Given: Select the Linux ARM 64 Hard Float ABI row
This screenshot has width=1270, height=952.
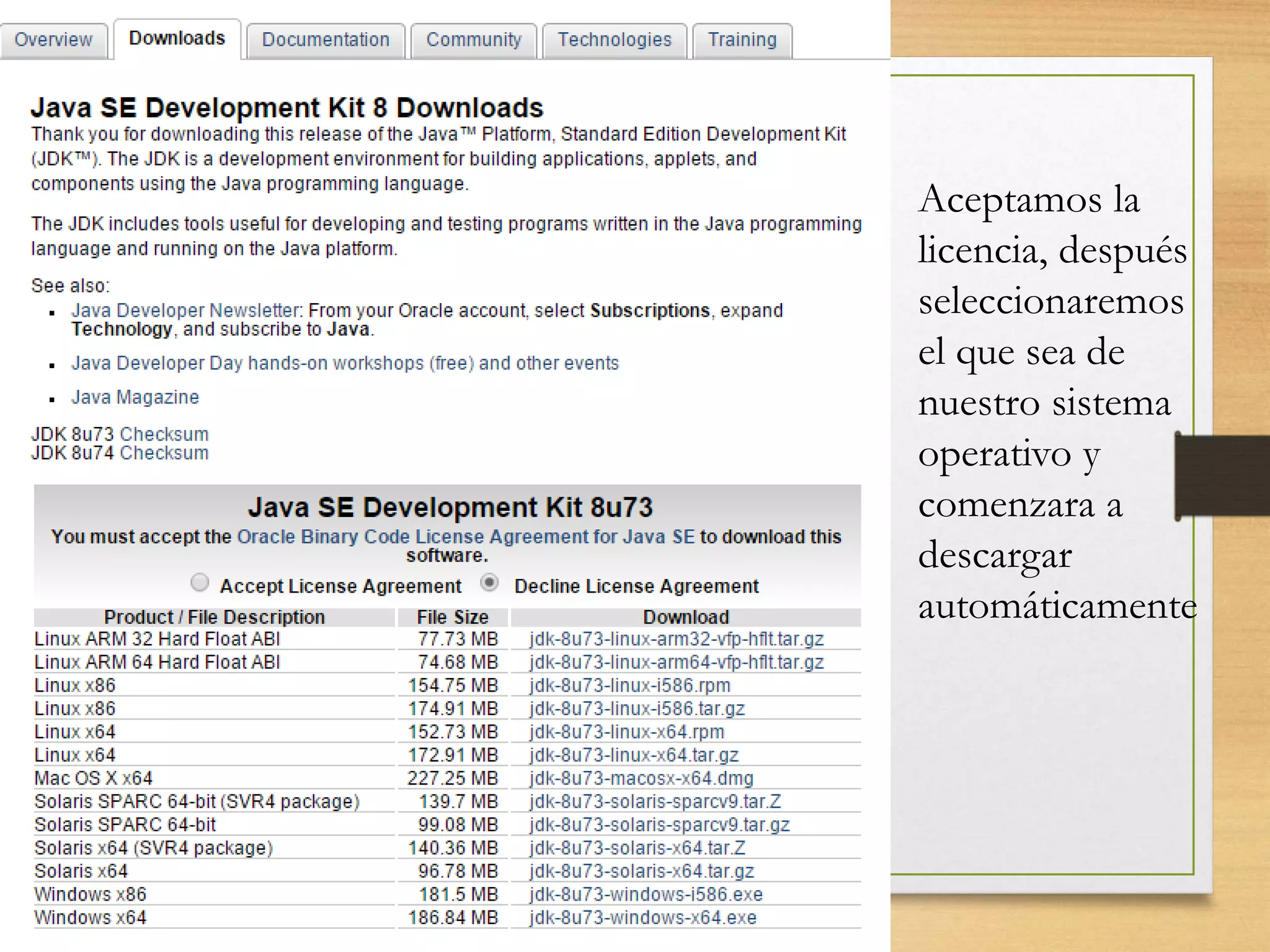Looking at the screenshot, I should click(447, 662).
